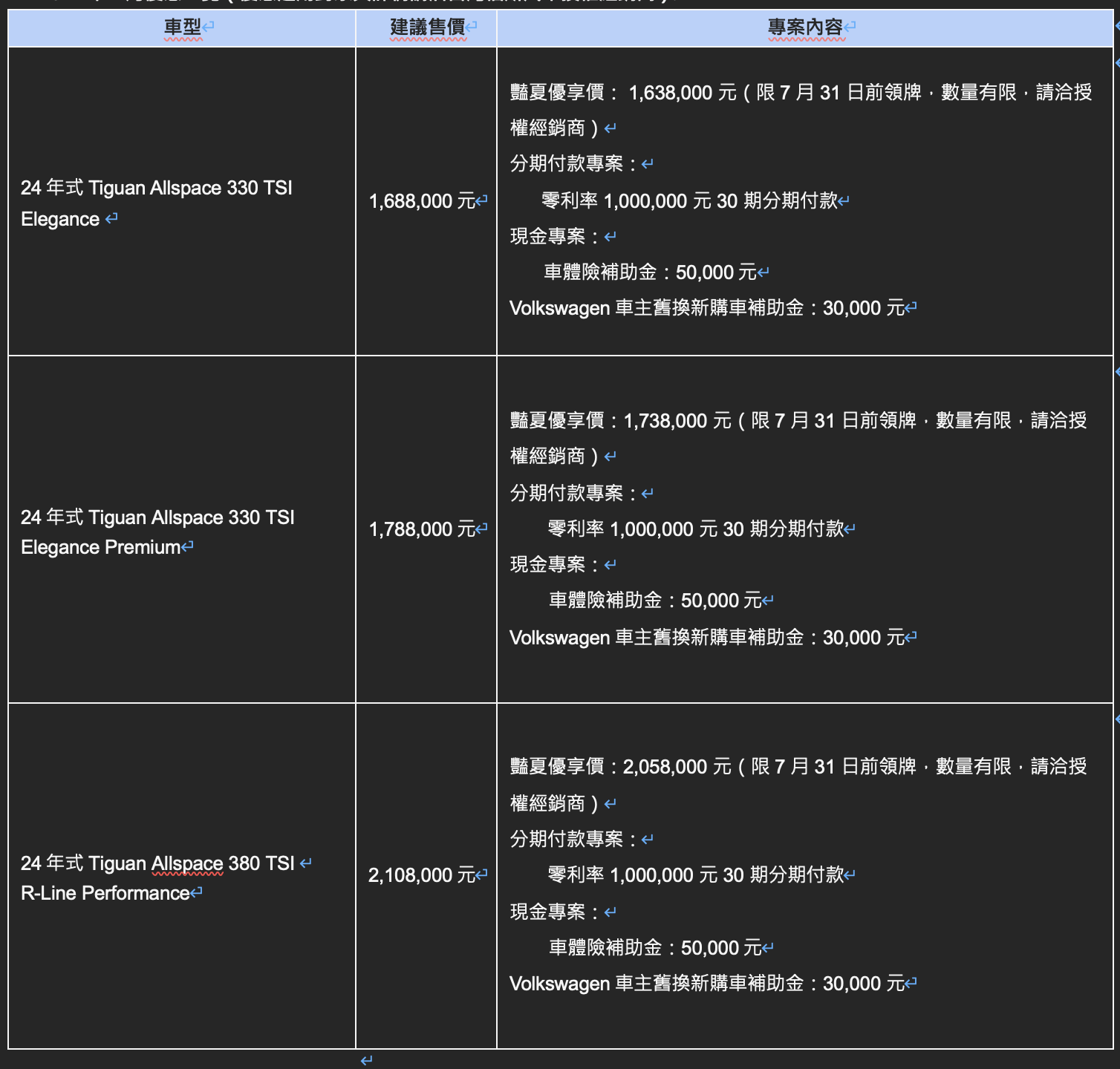The width and height of the screenshot is (1120, 1069).
Task: Click the 2,108,000 元 suggested price
Action: tap(422, 875)
